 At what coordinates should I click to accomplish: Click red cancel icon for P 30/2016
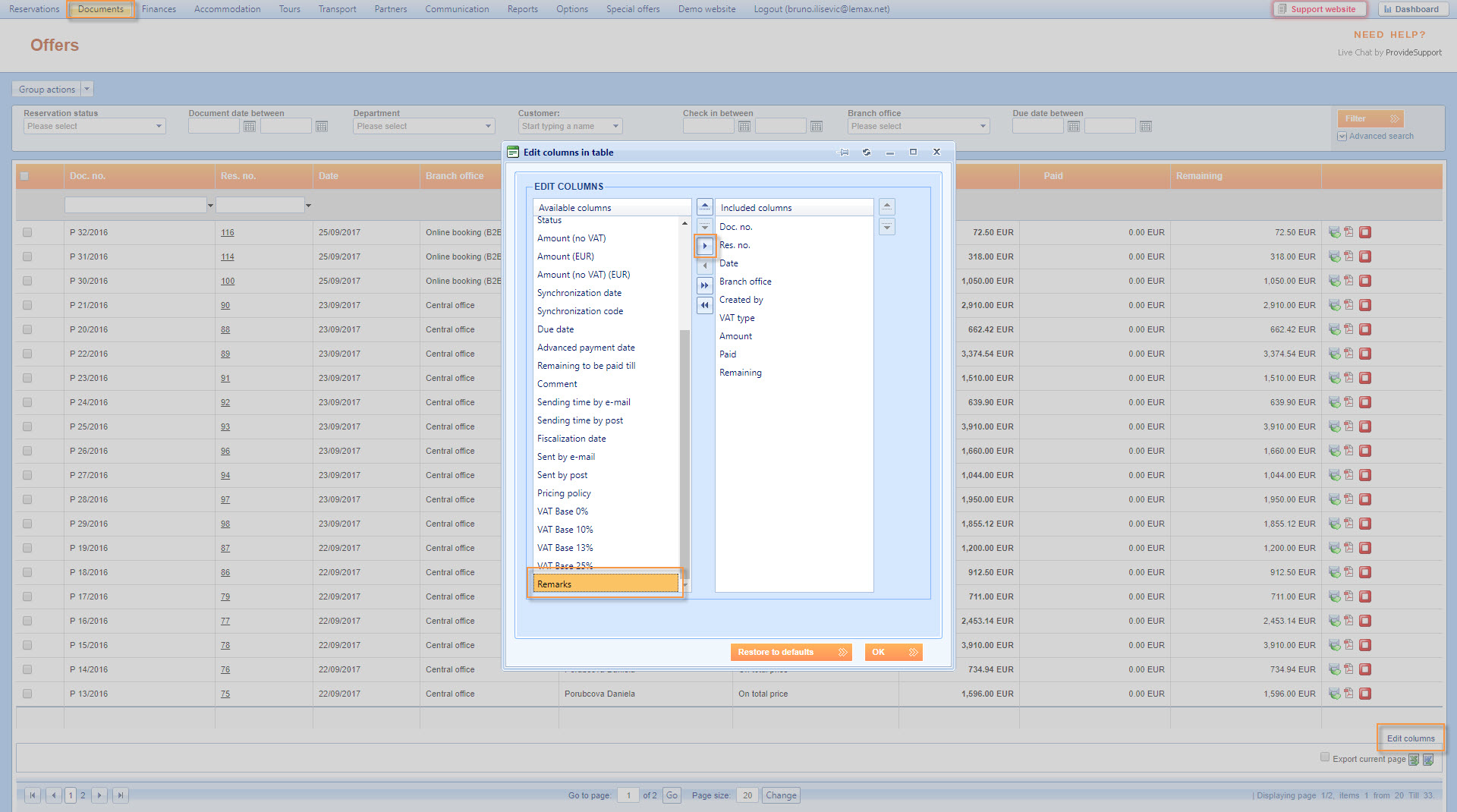[1364, 281]
